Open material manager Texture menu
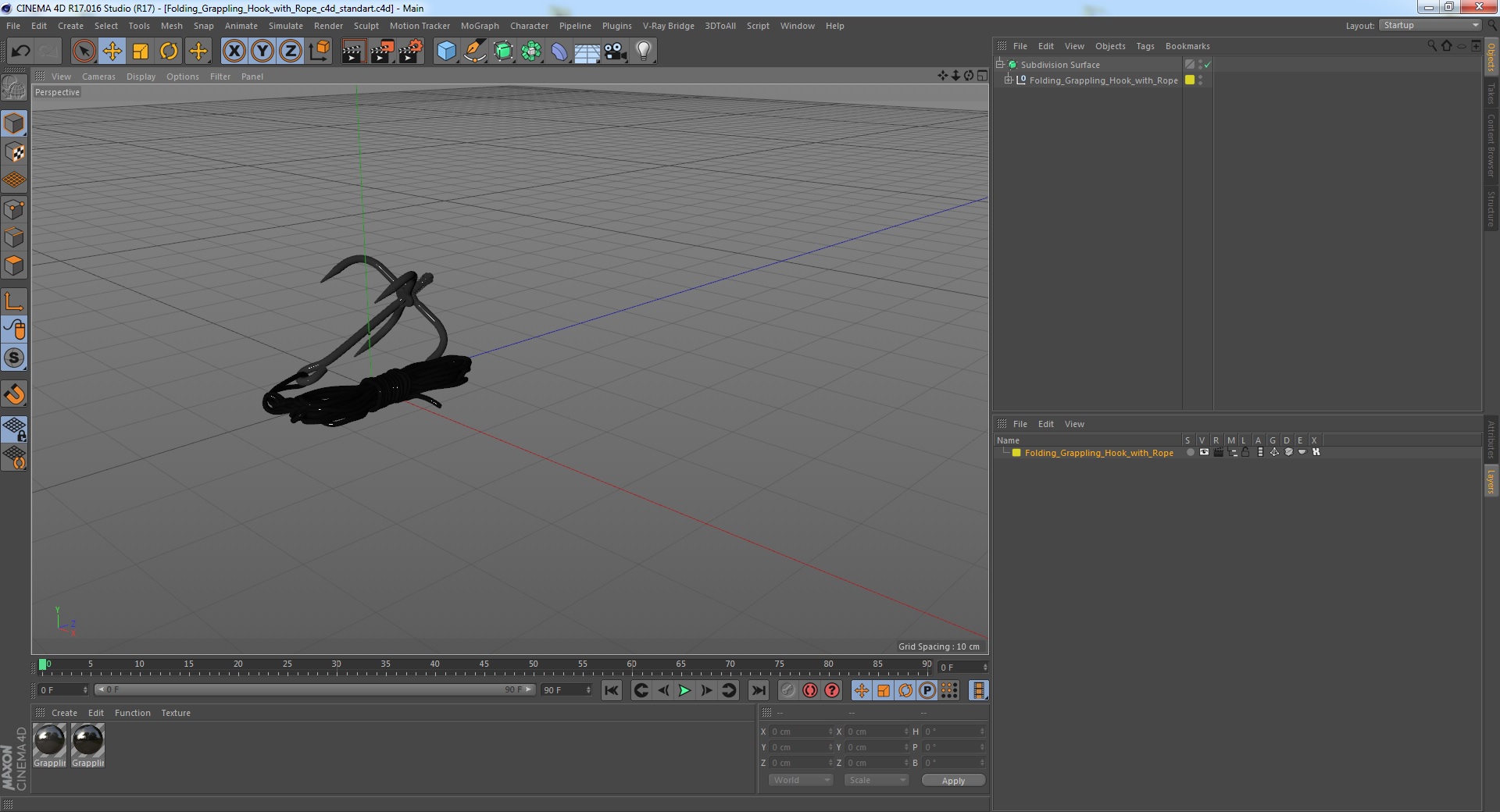Screen dimensions: 1500x812 176,713
